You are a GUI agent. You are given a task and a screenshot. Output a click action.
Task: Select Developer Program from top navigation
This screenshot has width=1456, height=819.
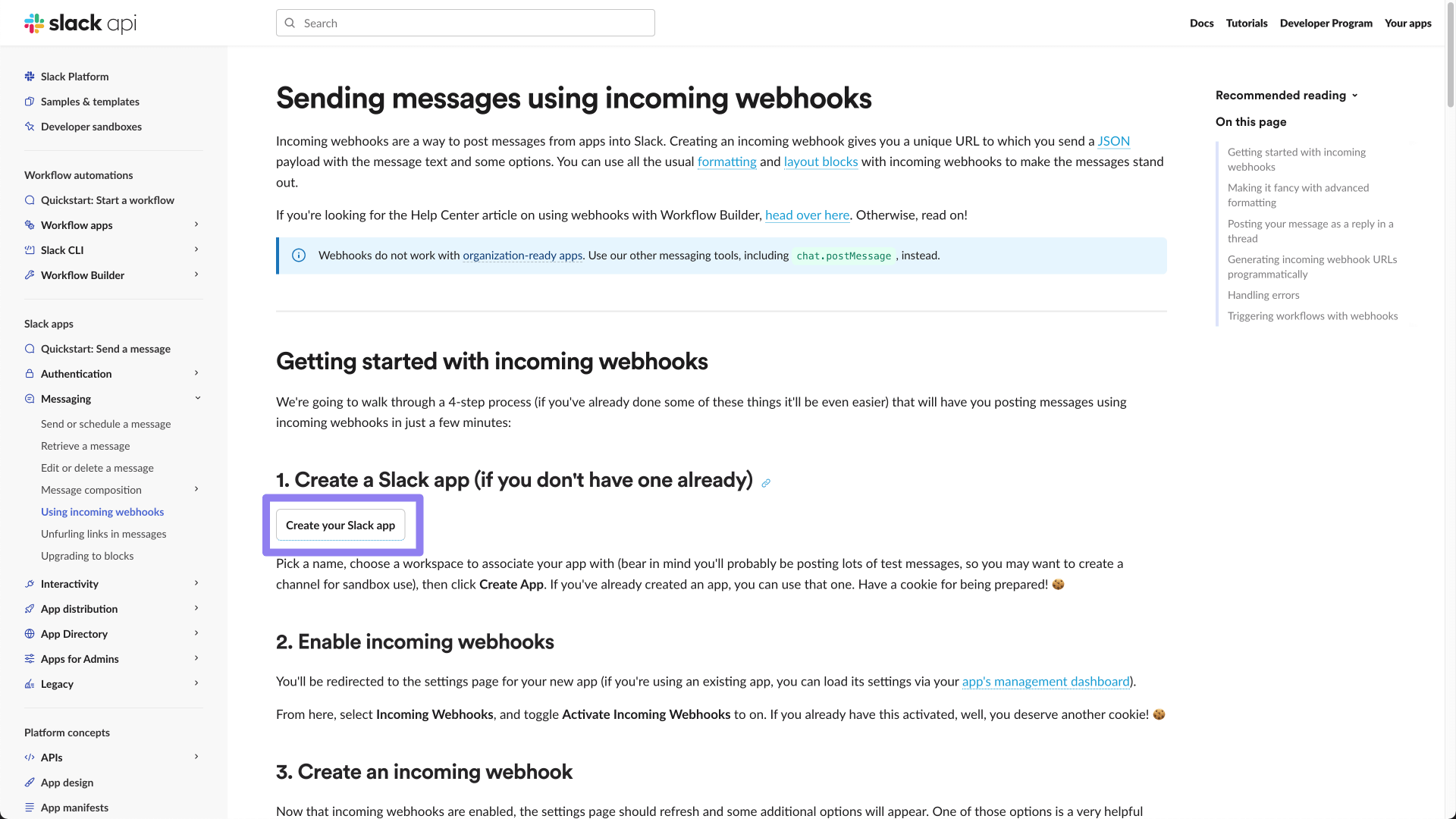(x=1326, y=22)
